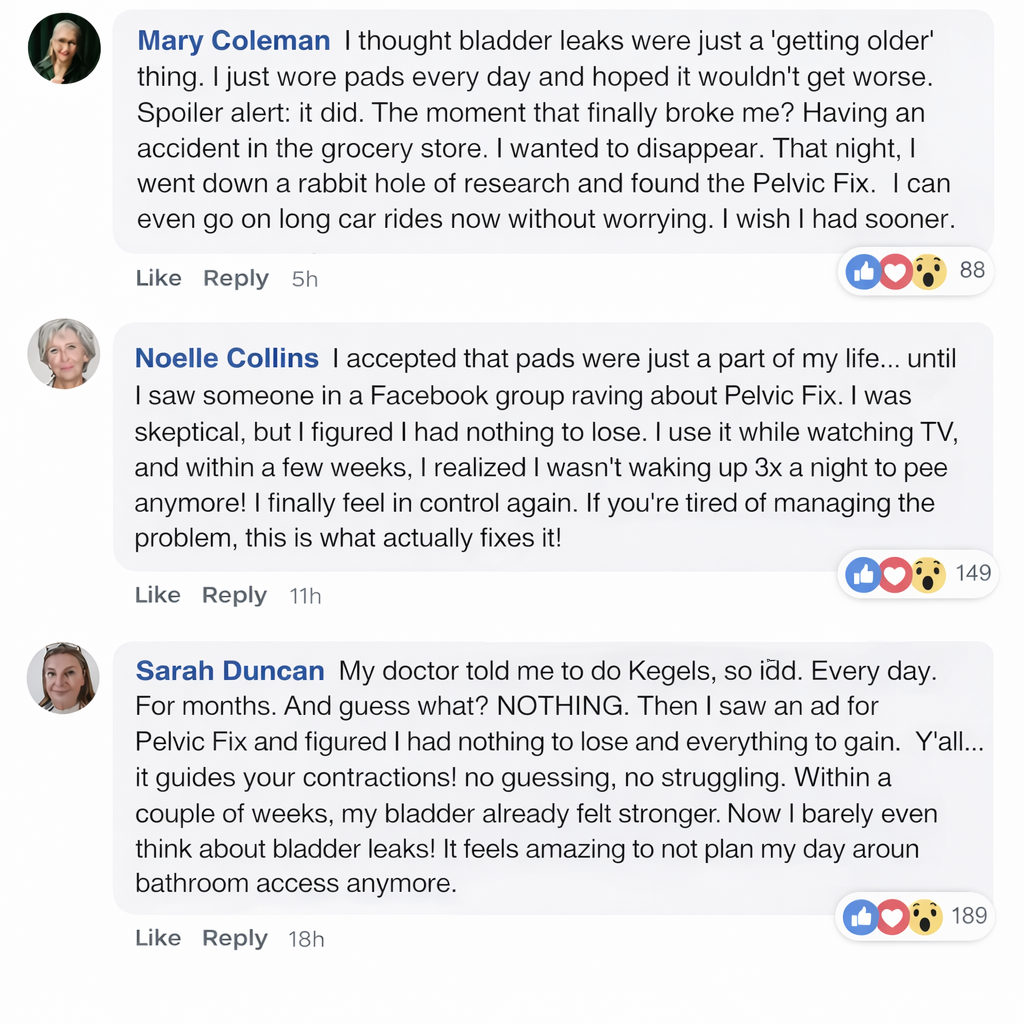
Task: Click the thumbs-up reaction on Noelle Collins' comment
Action: click(x=863, y=574)
